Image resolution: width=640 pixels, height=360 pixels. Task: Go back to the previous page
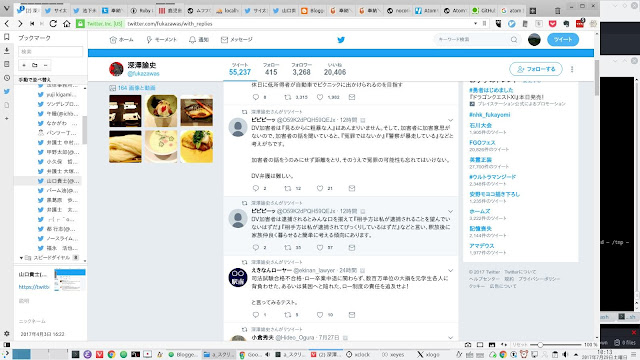click(7, 24)
